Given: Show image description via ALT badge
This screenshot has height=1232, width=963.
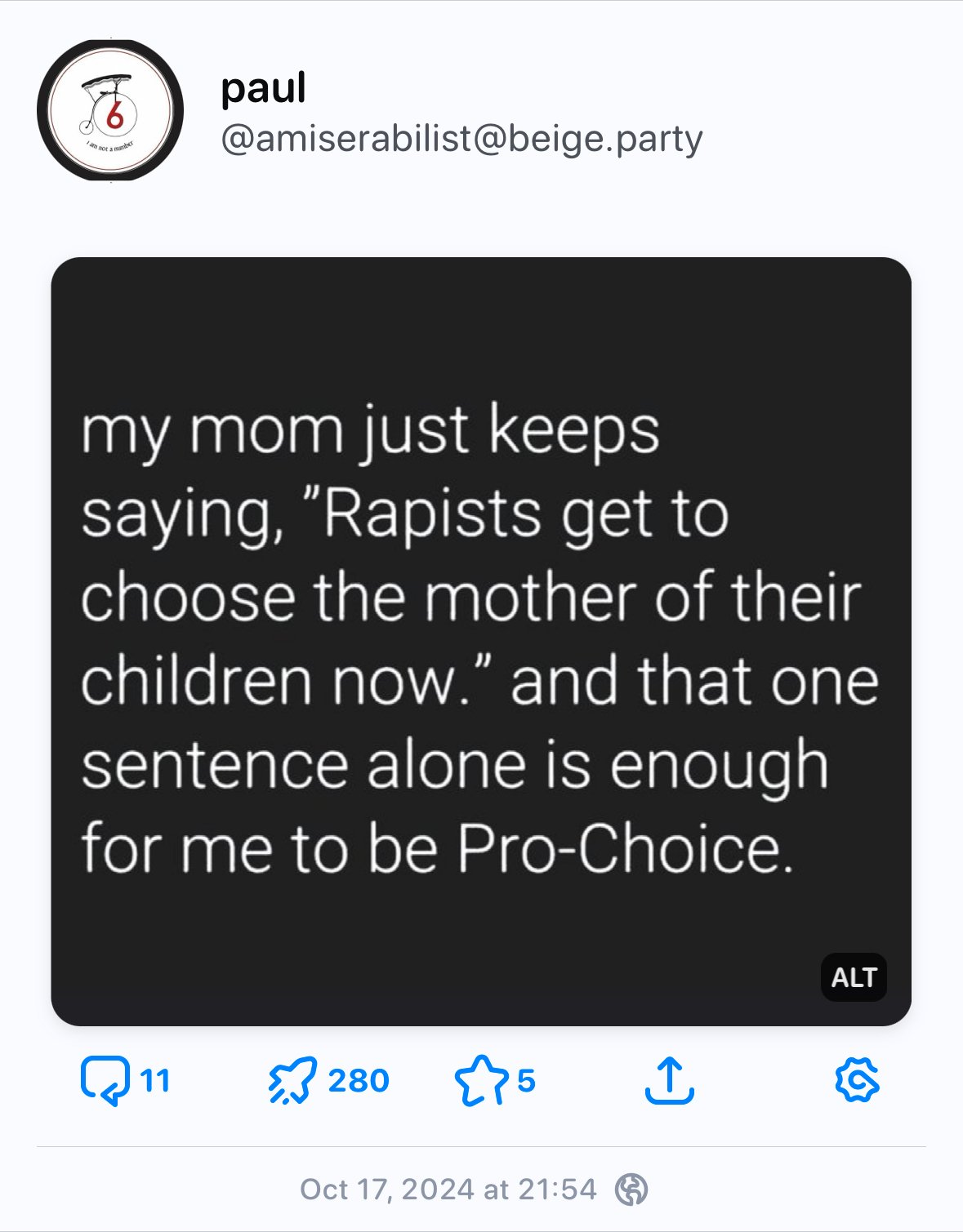Looking at the screenshot, I should pos(854,976).
